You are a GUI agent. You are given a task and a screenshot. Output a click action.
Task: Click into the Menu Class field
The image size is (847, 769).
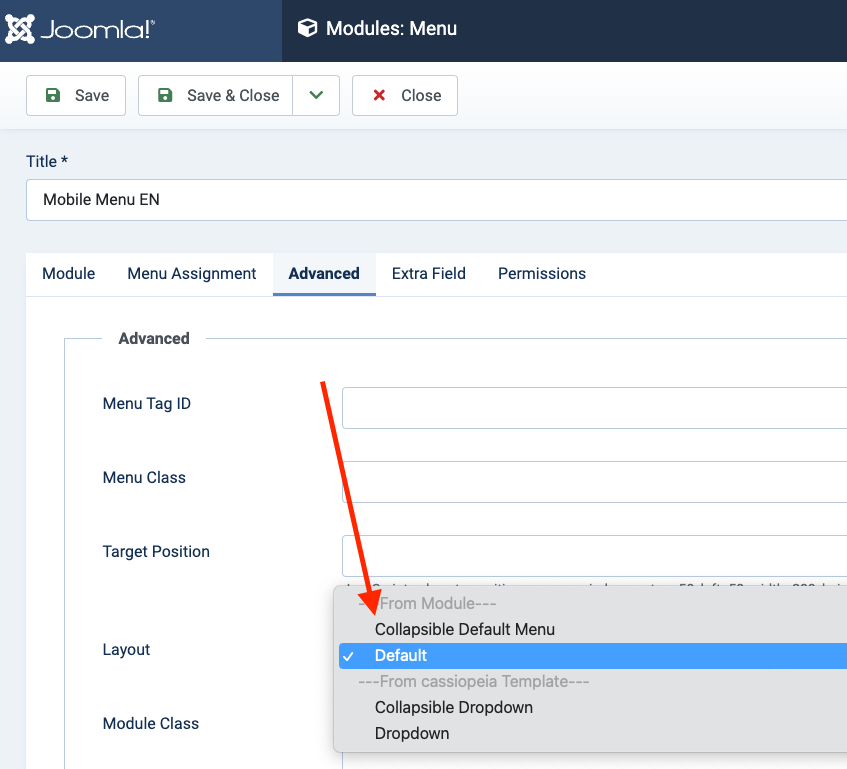594,482
